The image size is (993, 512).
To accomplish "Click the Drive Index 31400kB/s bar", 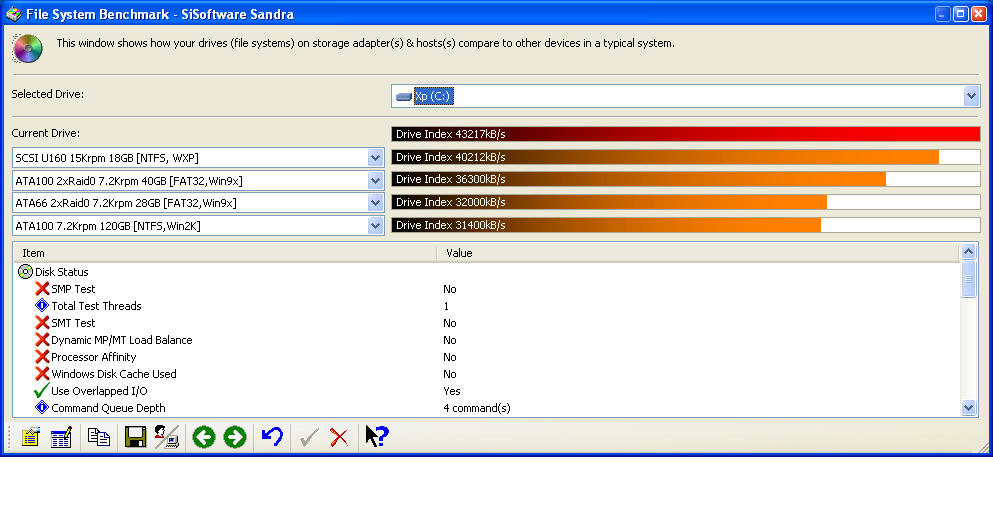I will click(686, 225).
